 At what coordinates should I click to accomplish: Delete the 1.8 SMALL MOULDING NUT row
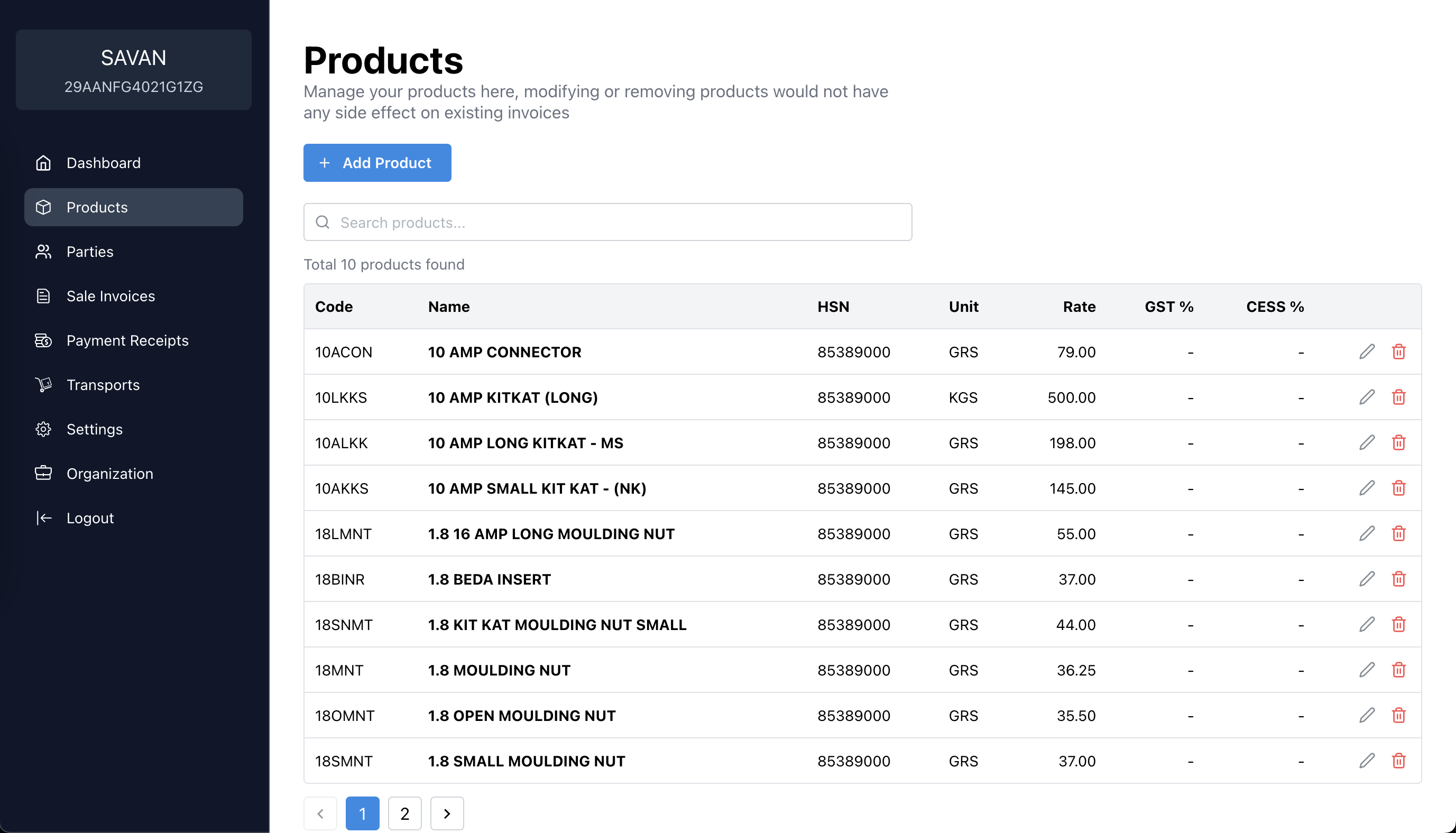(x=1398, y=761)
